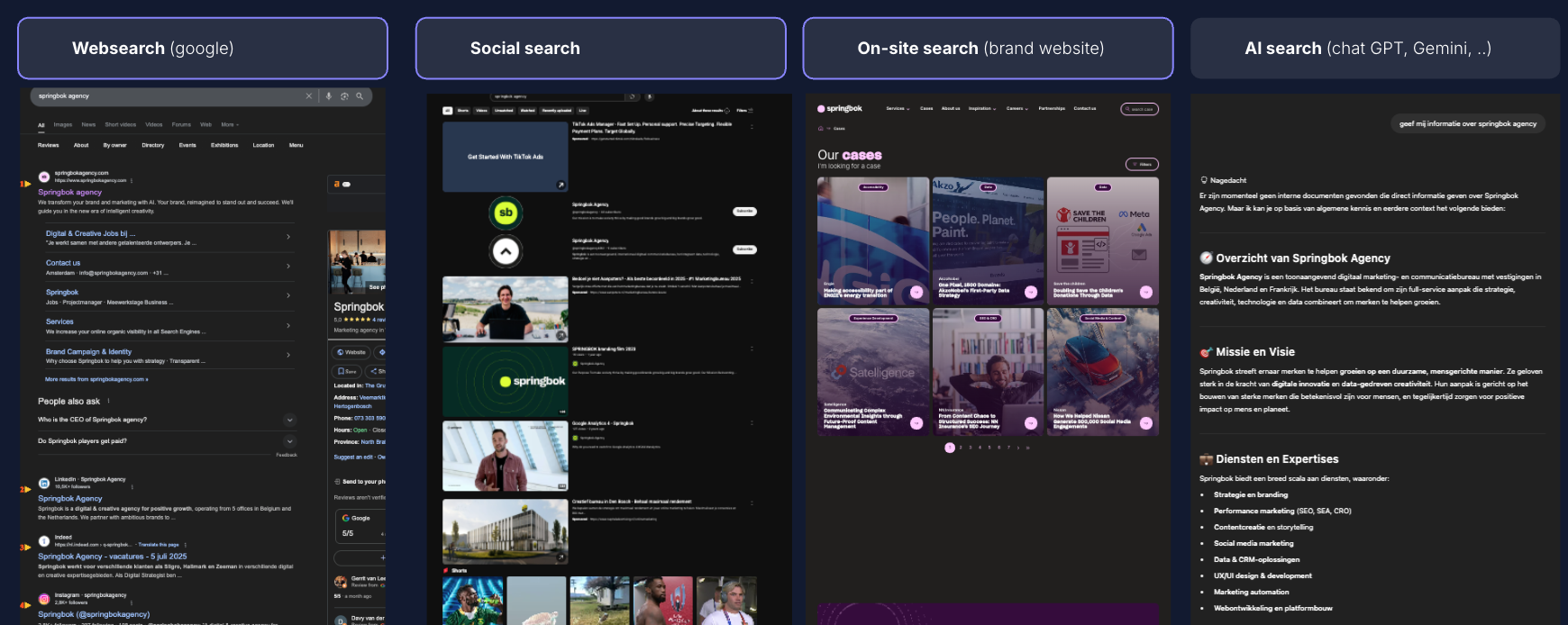Select the Exhibitions chip in Google results
The width and height of the screenshot is (1568, 625).
[x=224, y=145]
